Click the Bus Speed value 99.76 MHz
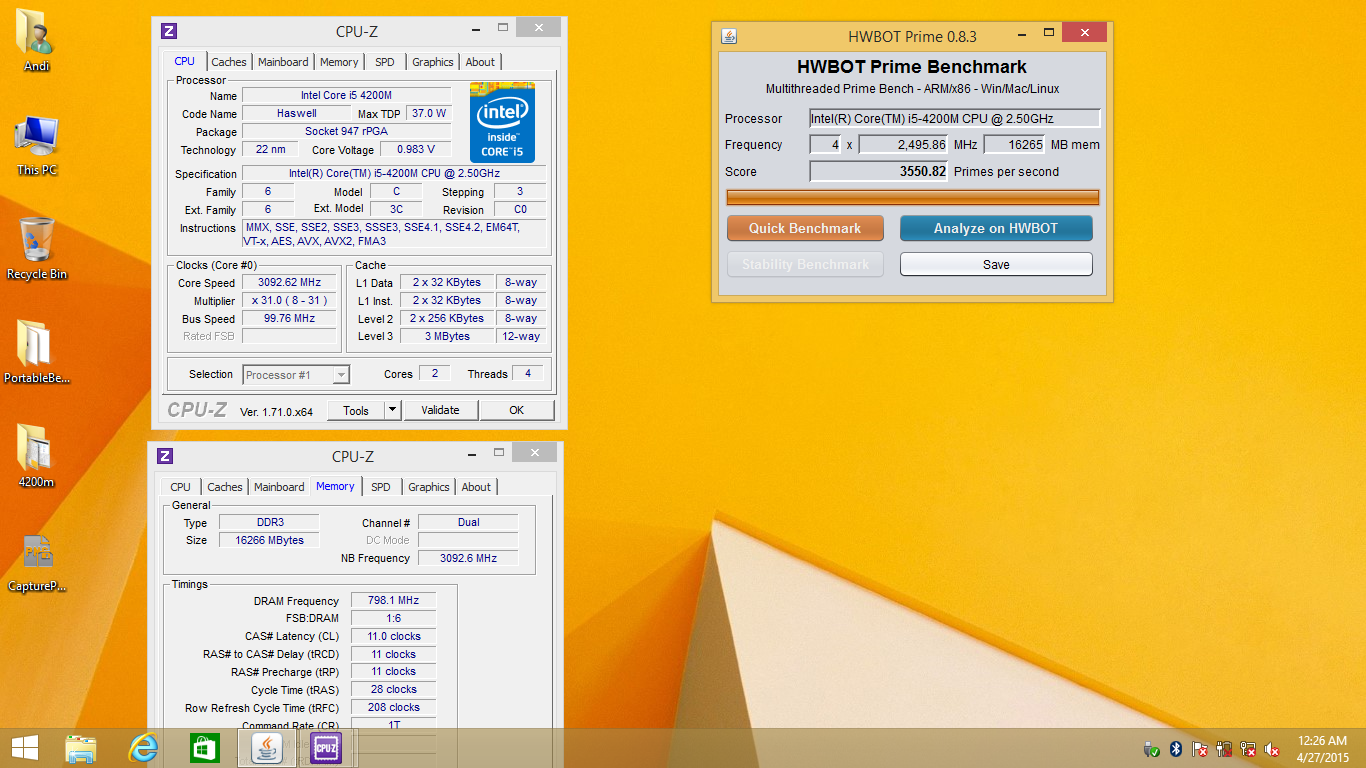1366x768 pixels. pyautogui.click(x=289, y=319)
